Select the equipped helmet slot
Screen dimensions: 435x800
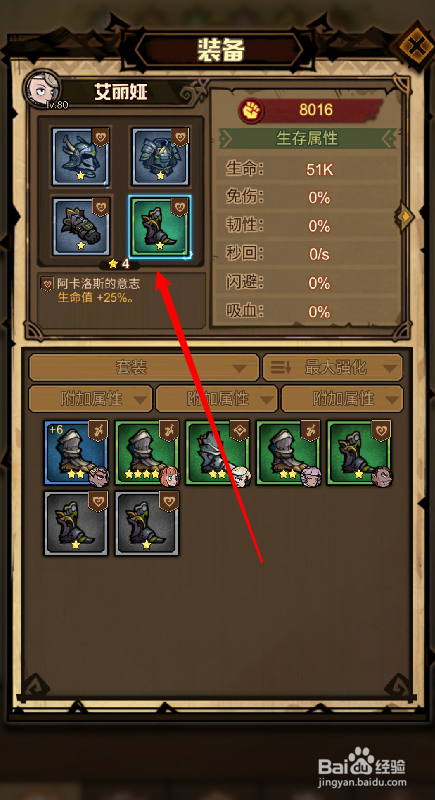(81, 156)
